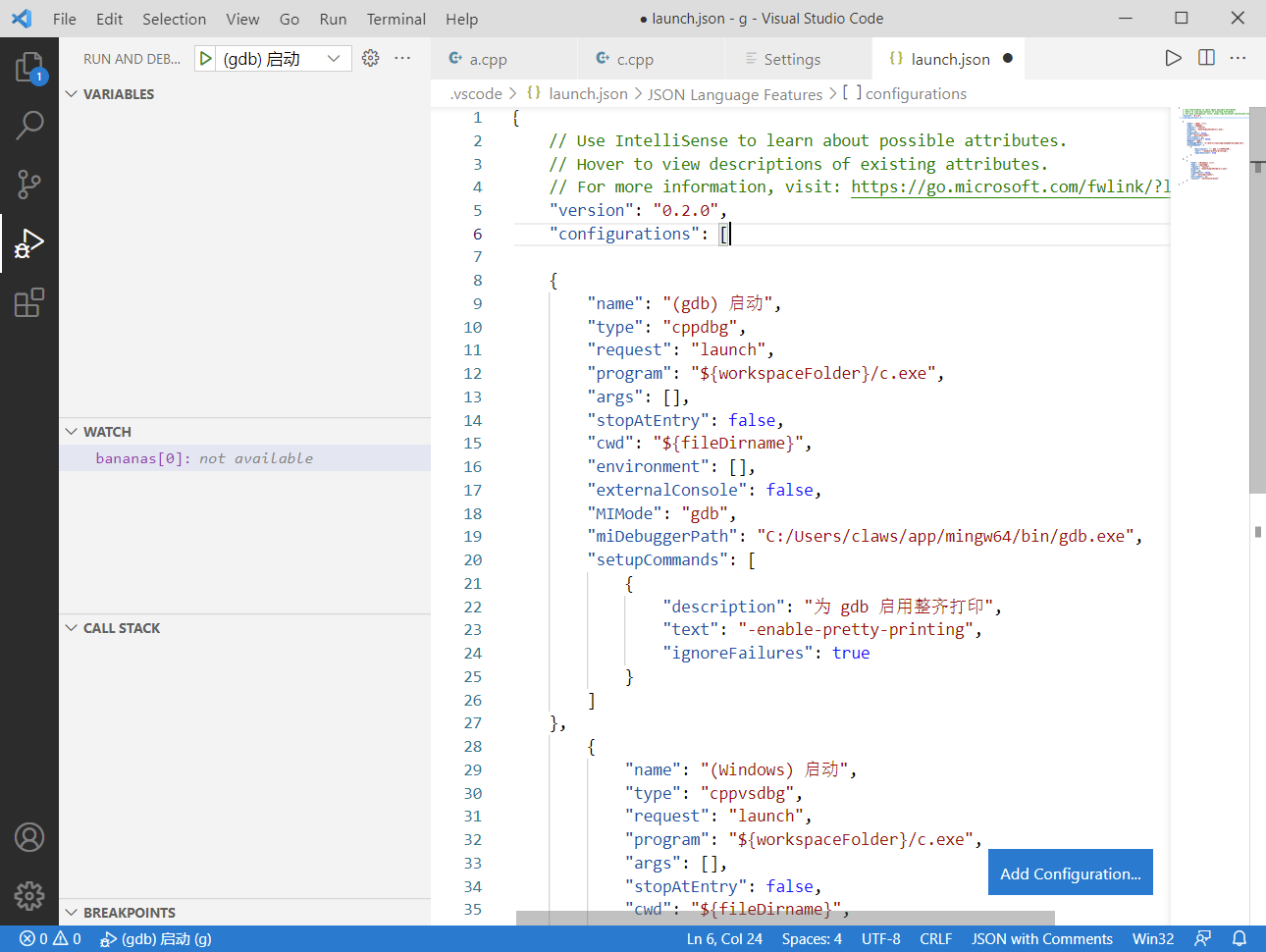Select the bananas[0] watch expression
Screen dimensions: 1266x952
[x=244, y=458]
